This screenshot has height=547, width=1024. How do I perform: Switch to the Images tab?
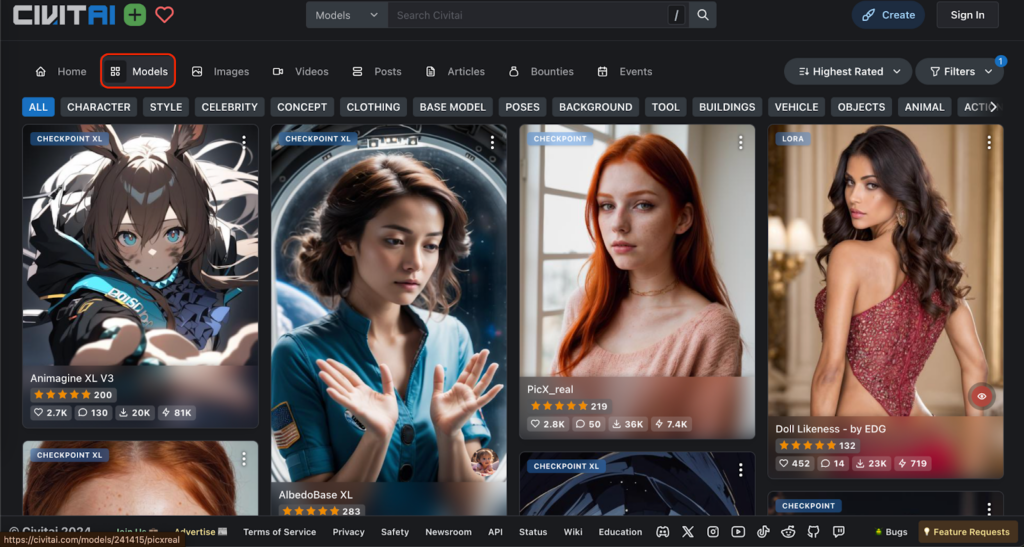[x=221, y=71]
